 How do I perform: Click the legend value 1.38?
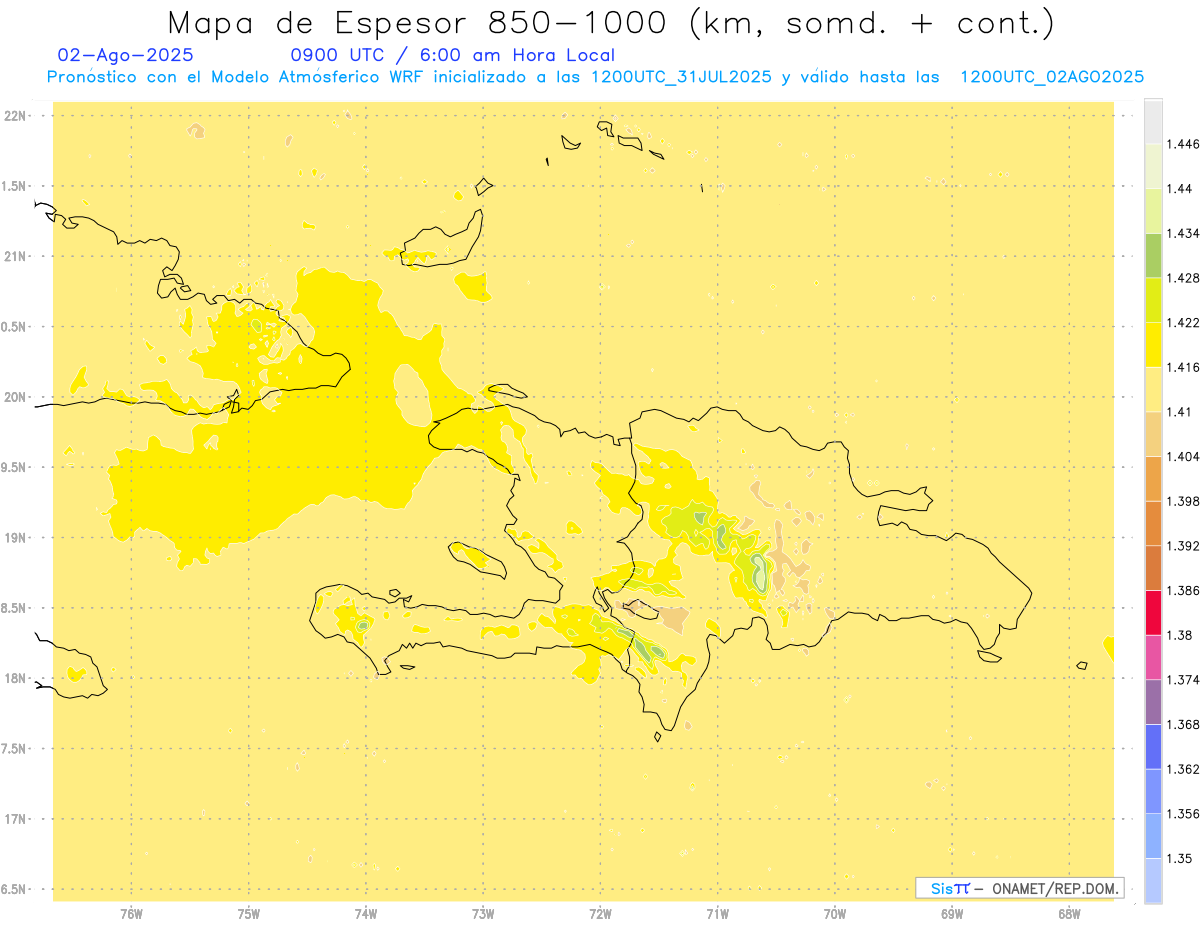click(x=1179, y=635)
